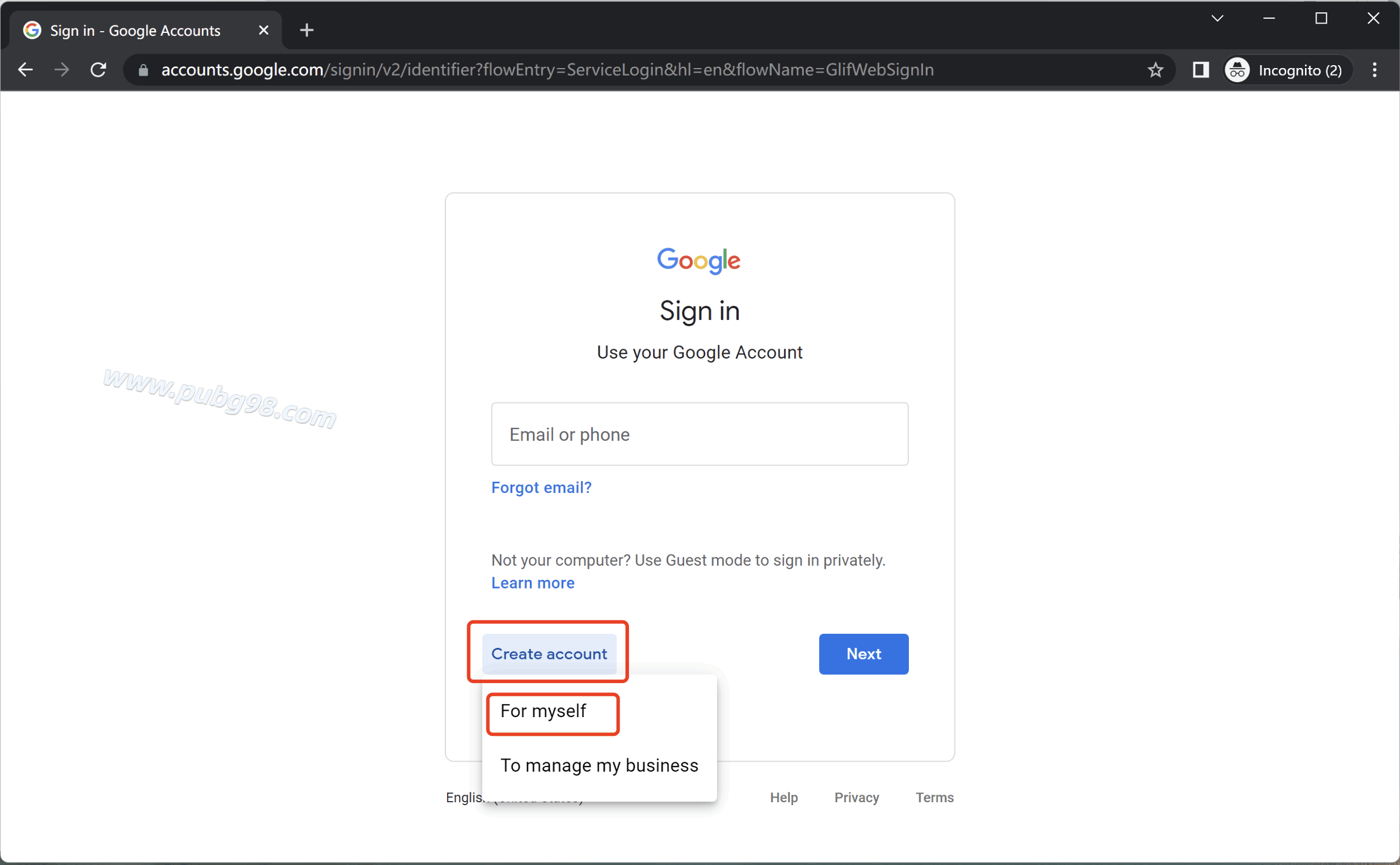
Task: Open the Forgot email link
Action: point(540,487)
